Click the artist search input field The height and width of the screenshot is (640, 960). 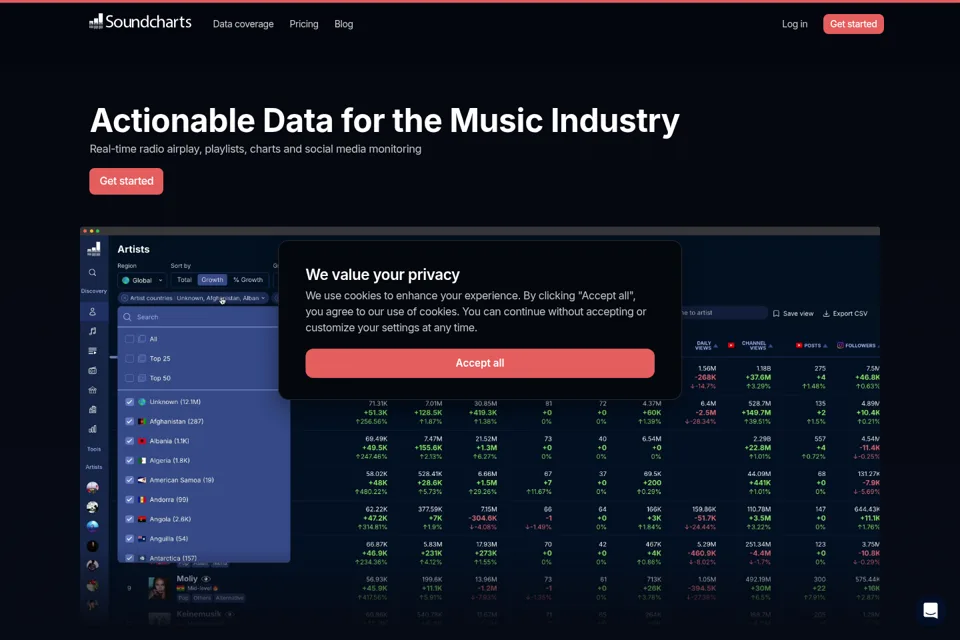pos(724,313)
